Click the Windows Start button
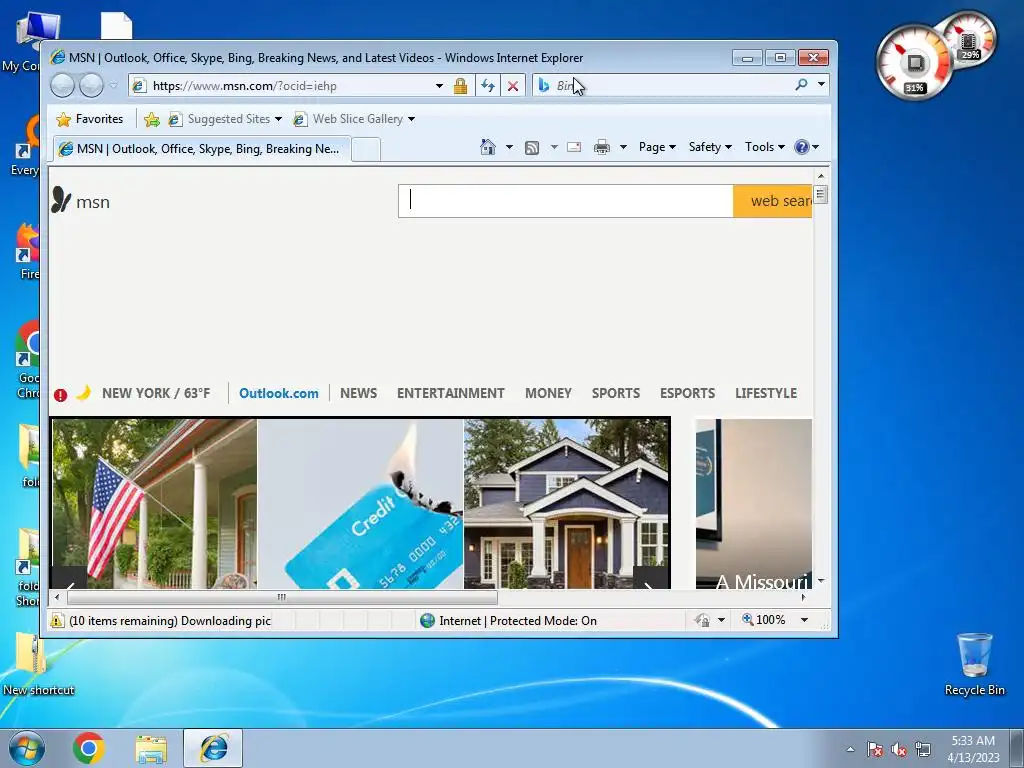This screenshot has width=1024, height=768. (x=27, y=748)
